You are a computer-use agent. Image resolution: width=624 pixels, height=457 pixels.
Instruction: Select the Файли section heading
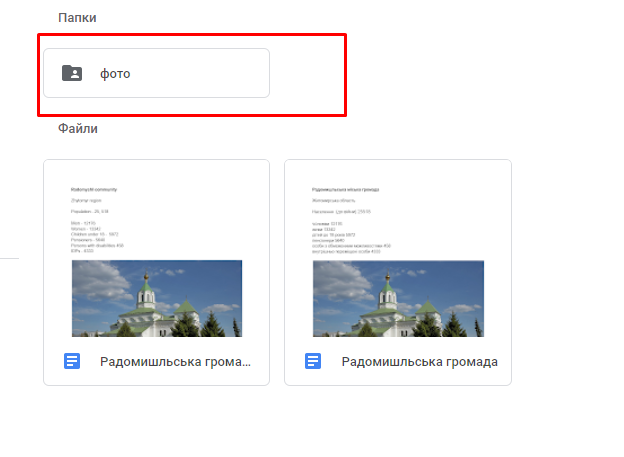[x=78, y=129]
